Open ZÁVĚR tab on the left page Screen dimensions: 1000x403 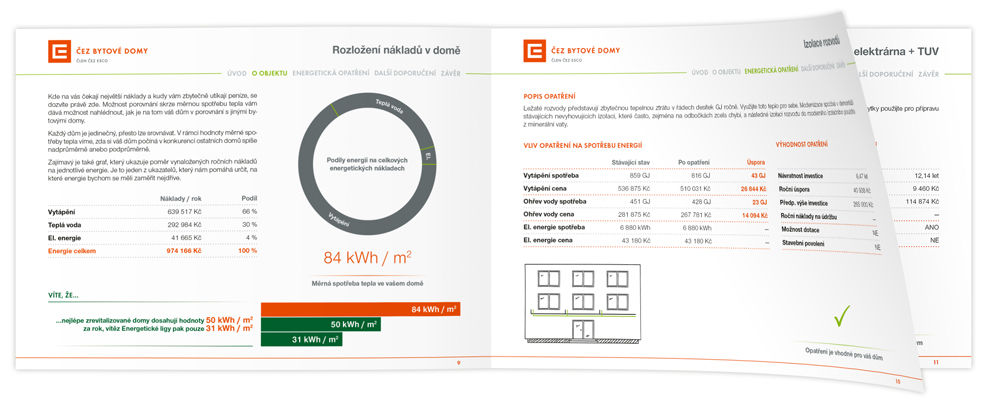coord(452,73)
